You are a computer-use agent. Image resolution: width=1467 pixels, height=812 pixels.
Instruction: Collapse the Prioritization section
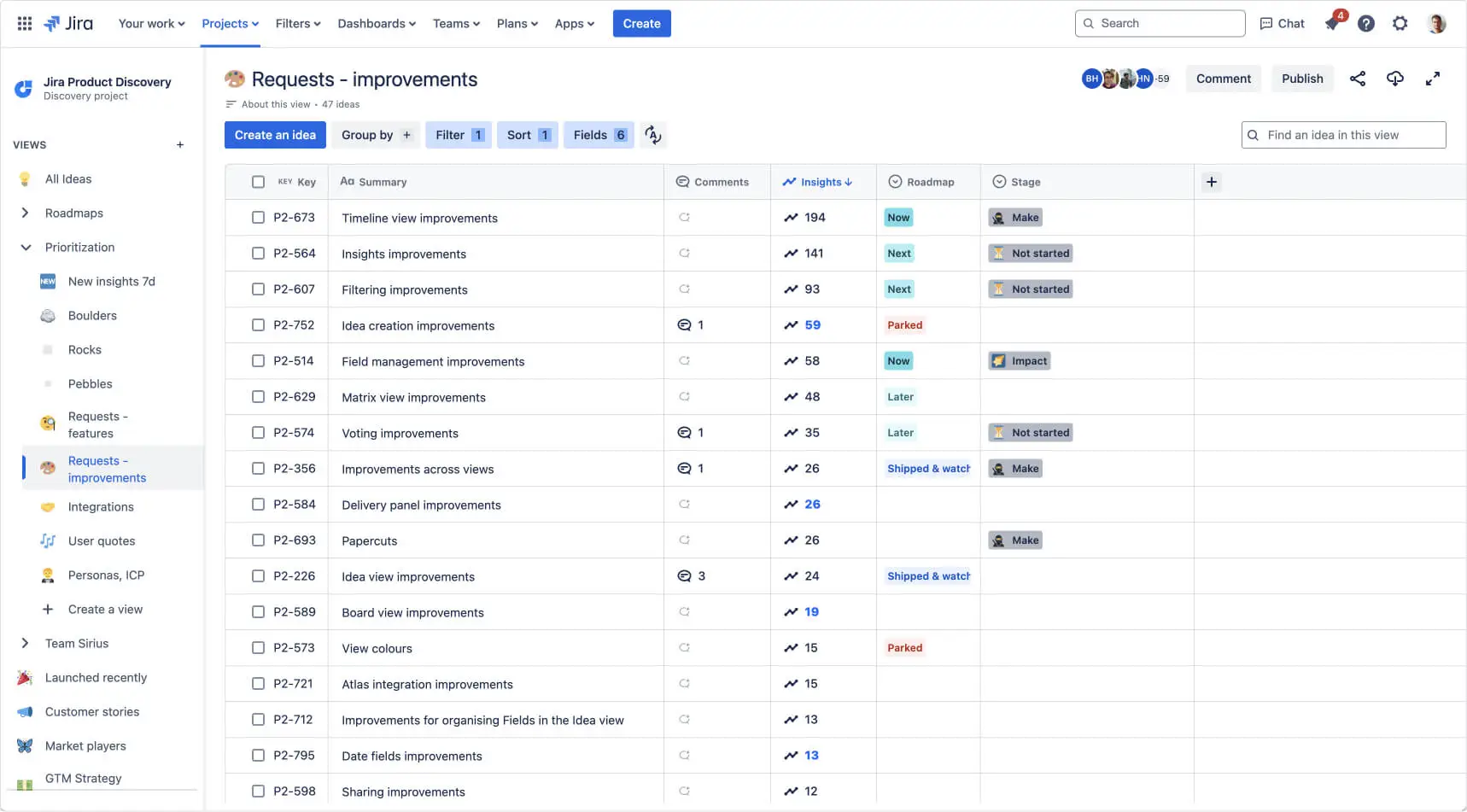point(26,248)
